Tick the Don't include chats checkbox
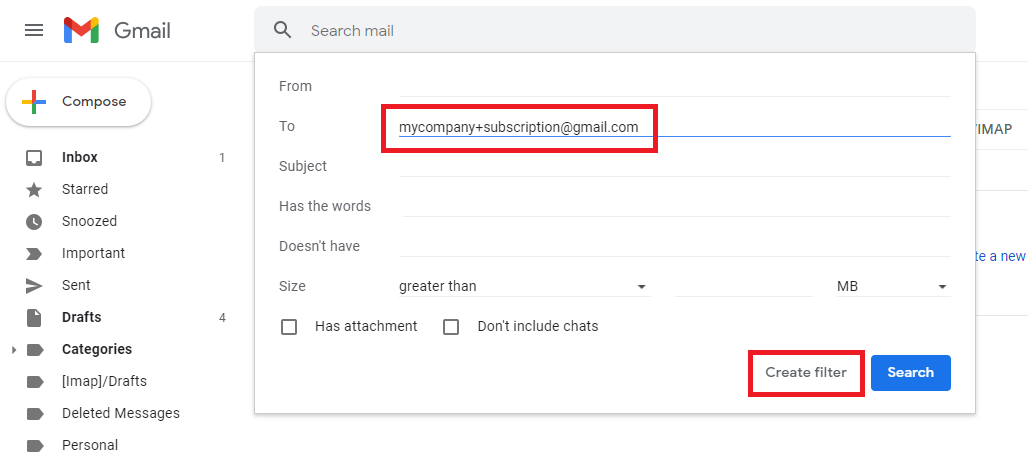The image size is (1028, 462). pos(451,326)
